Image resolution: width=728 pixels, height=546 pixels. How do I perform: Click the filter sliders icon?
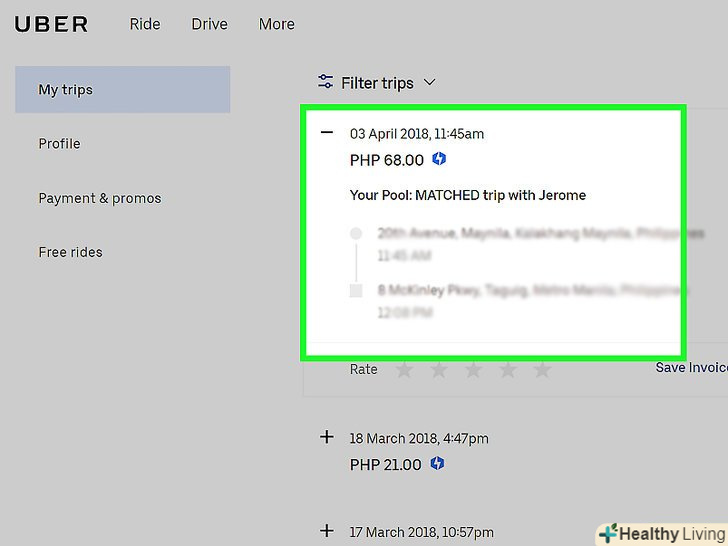click(325, 82)
